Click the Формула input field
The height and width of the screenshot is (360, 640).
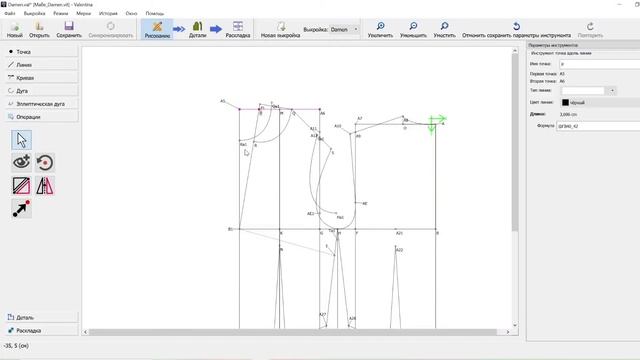(598, 127)
